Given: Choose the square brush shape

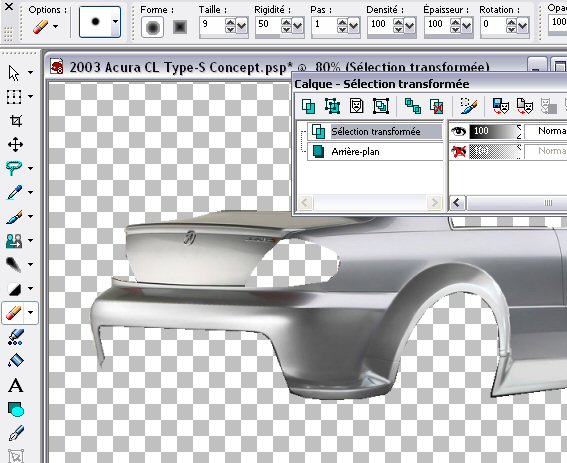Looking at the screenshot, I should [180, 27].
